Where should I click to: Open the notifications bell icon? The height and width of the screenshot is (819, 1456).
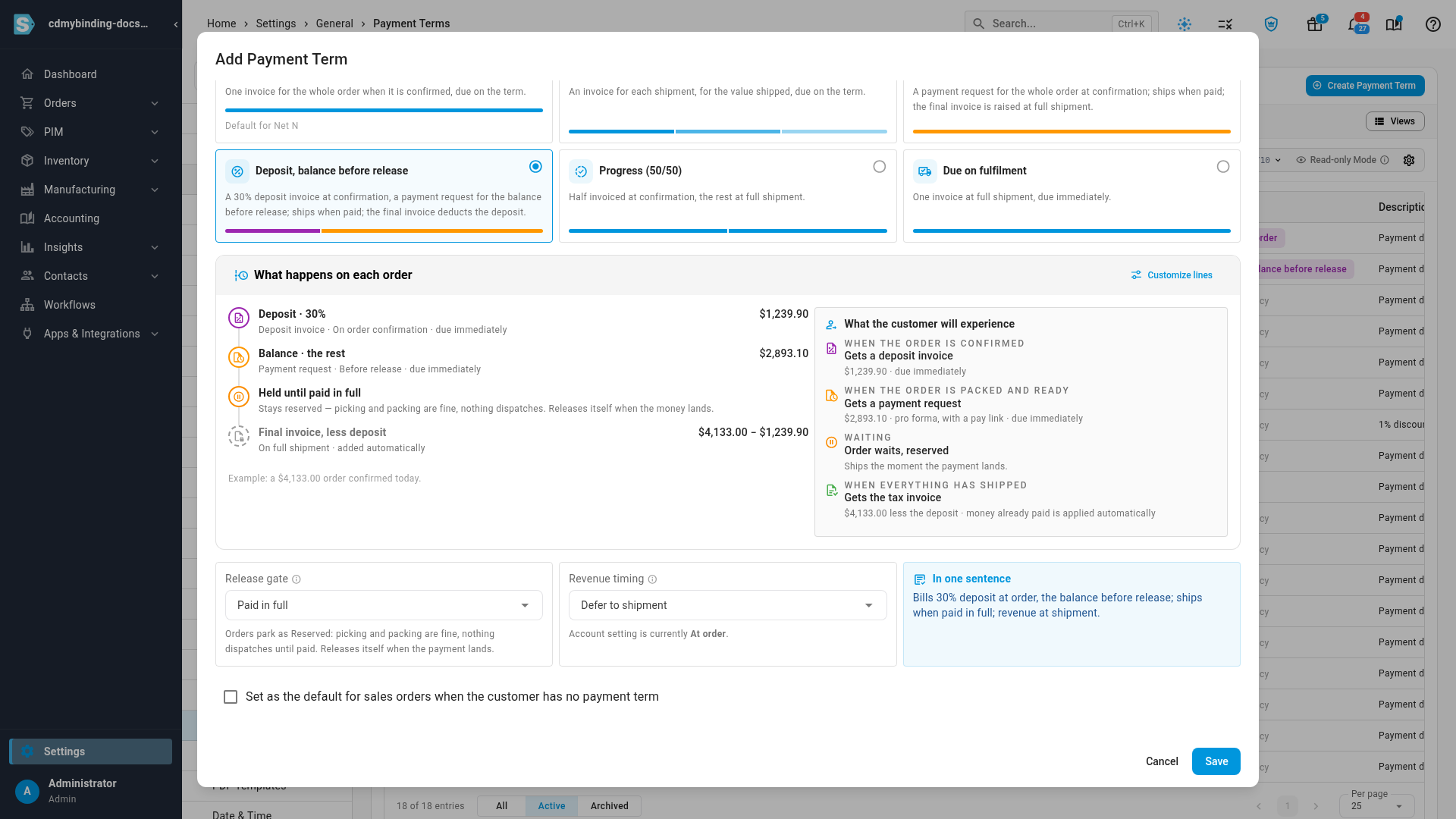(1354, 24)
